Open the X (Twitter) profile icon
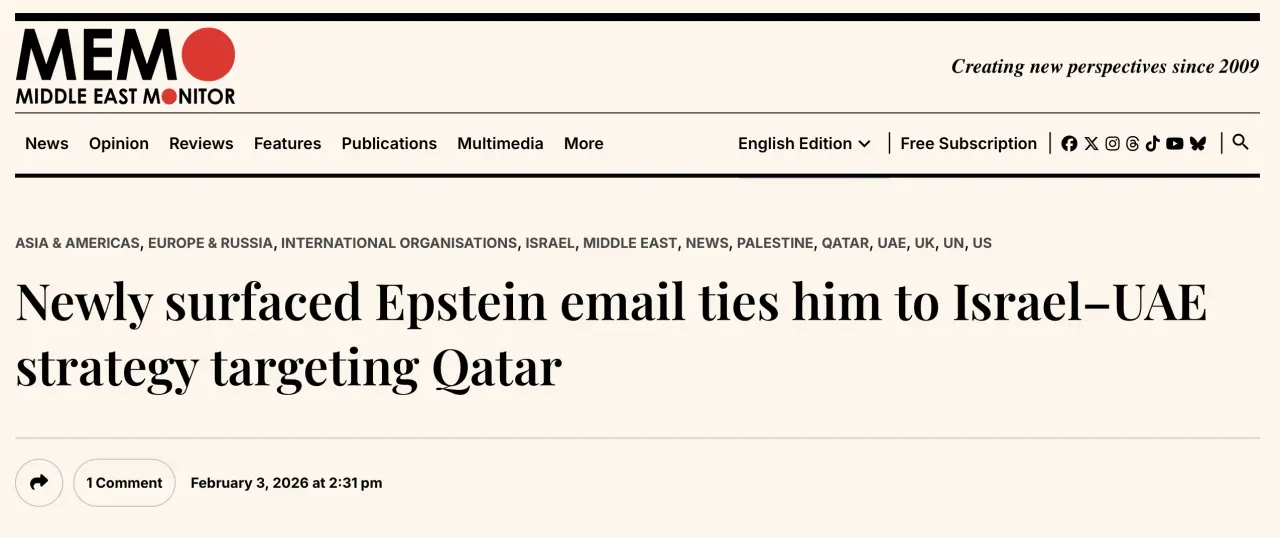Image resolution: width=1280 pixels, height=538 pixels. 1091,144
